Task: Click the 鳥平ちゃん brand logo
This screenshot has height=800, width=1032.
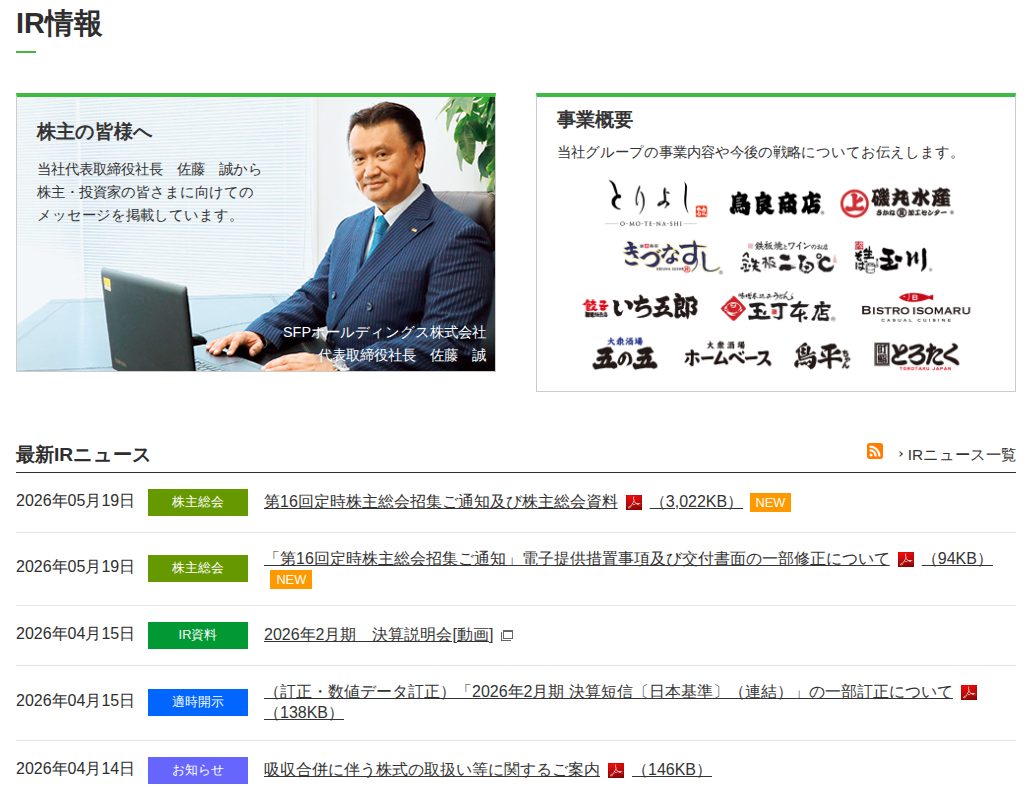Action: pos(822,356)
